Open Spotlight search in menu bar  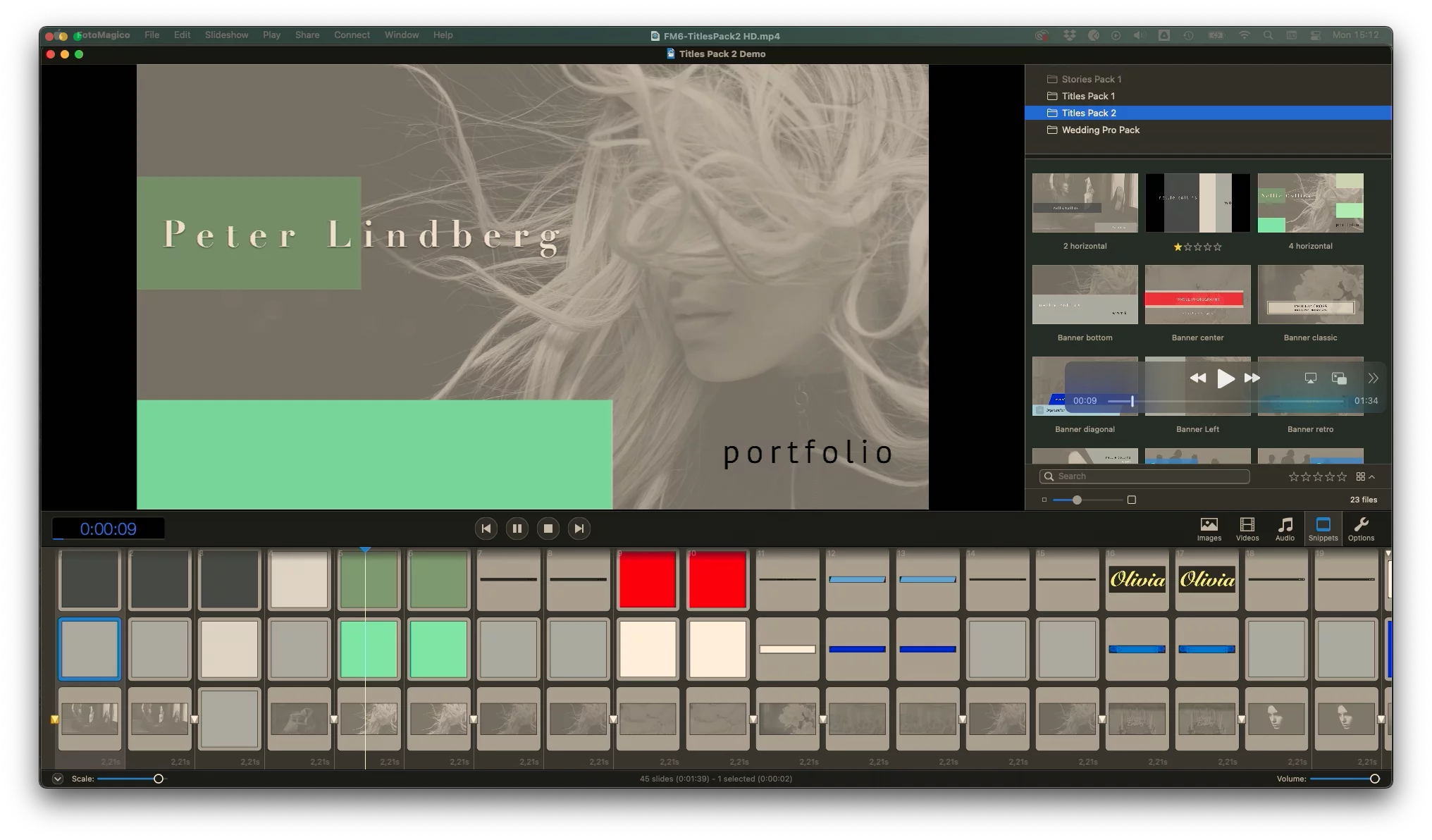tap(1268, 35)
